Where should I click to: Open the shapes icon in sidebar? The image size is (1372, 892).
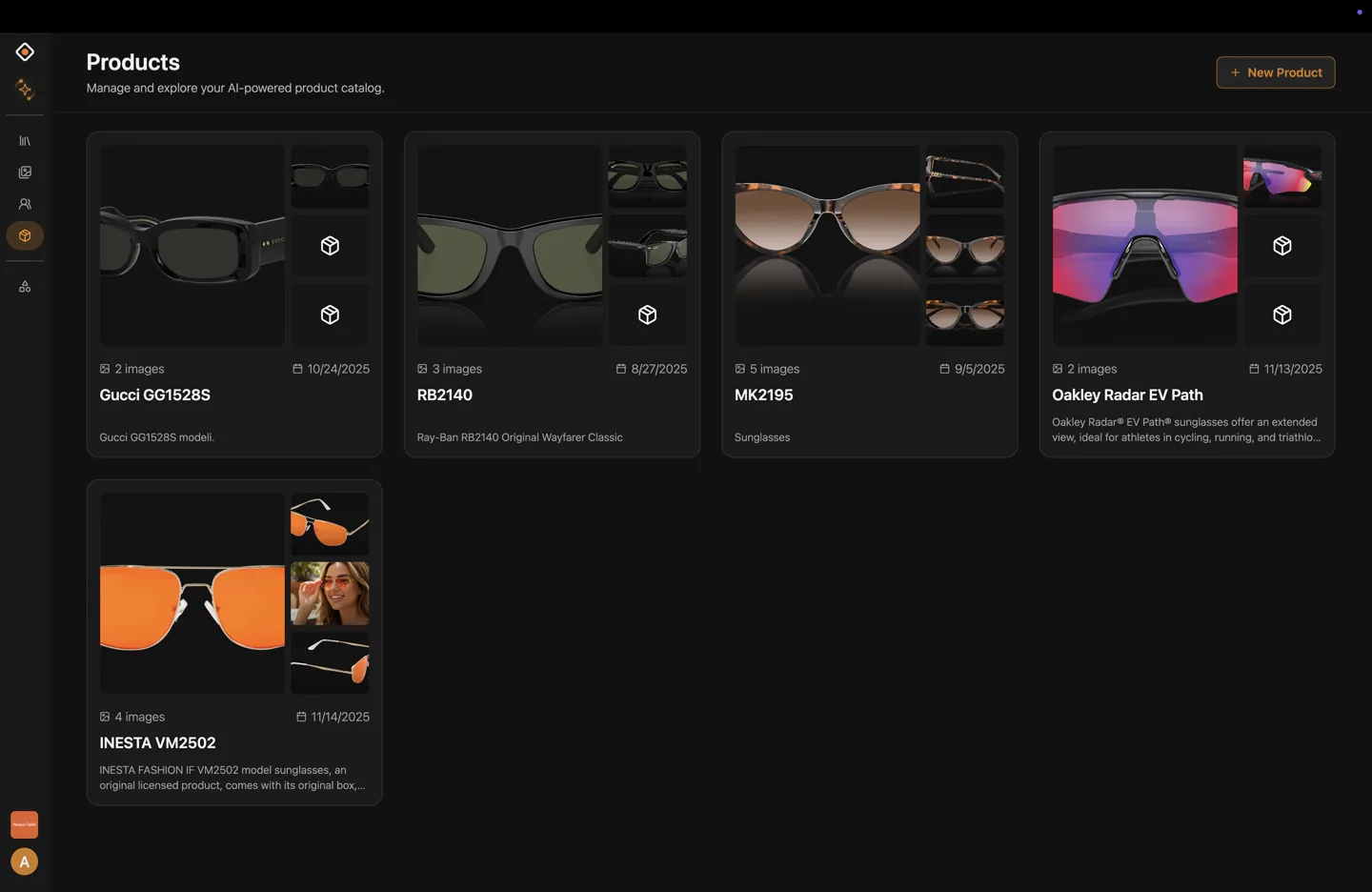pos(25,286)
